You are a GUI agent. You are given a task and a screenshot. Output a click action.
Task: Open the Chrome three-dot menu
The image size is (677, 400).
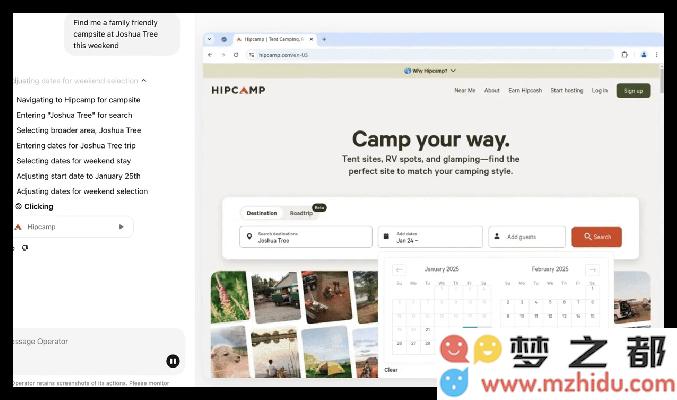coord(656,55)
